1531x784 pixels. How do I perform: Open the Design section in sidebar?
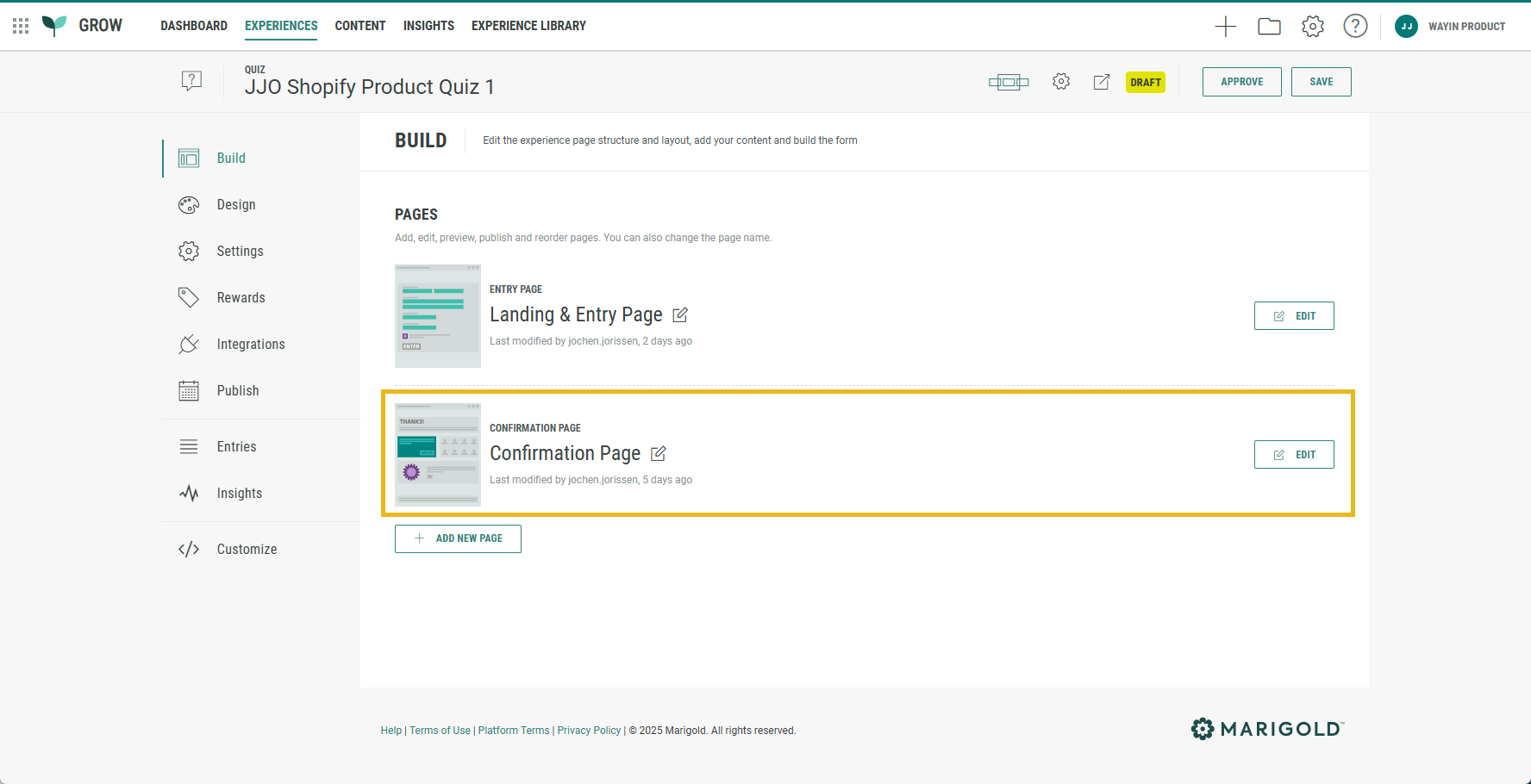click(235, 205)
